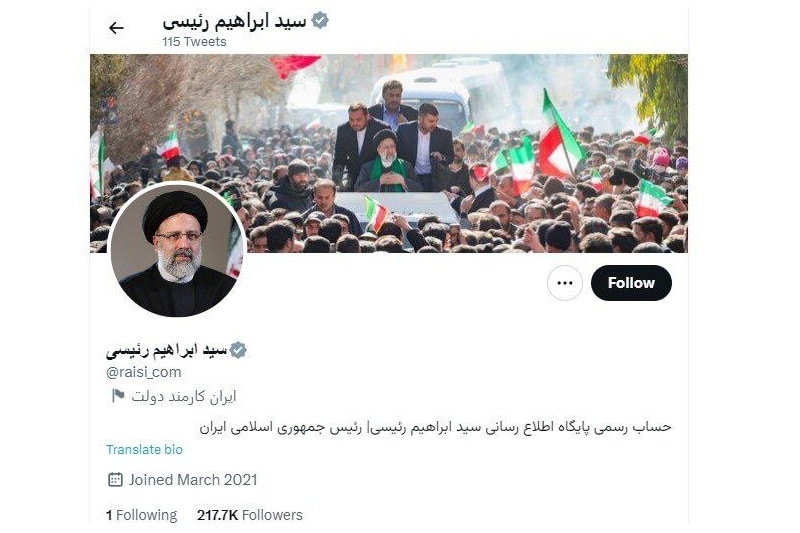Click the calendar icon near Joined date
The width and height of the screenshot is (800, 533).
point(115,479)
